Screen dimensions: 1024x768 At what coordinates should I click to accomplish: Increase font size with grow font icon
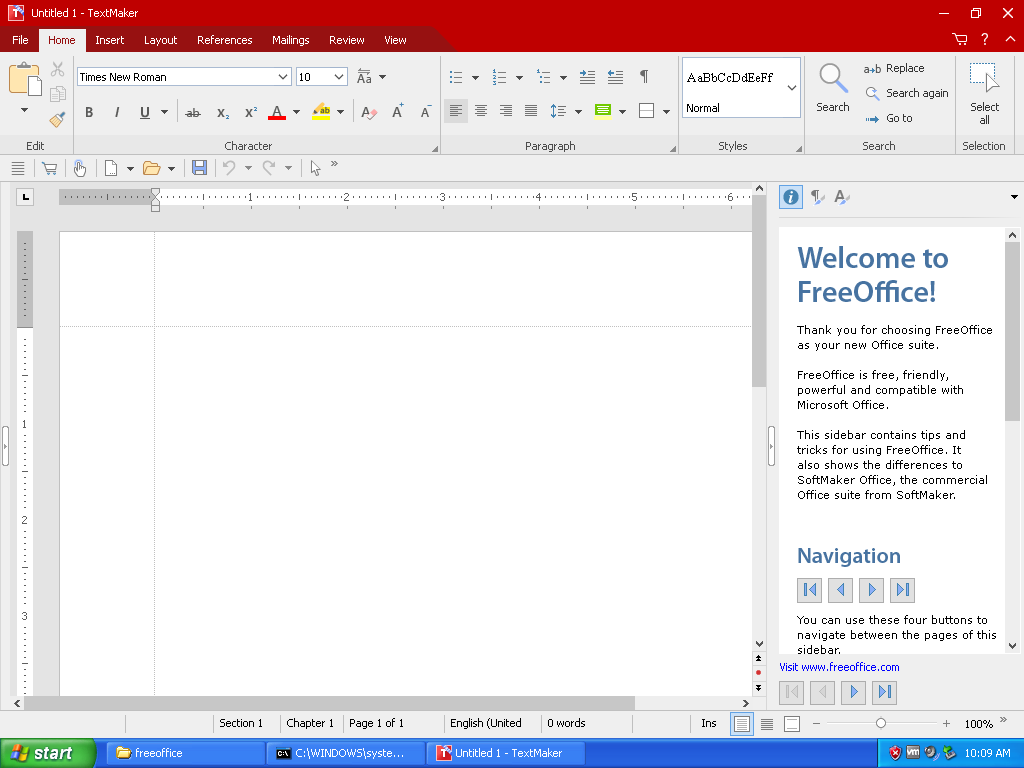[397, 112]
